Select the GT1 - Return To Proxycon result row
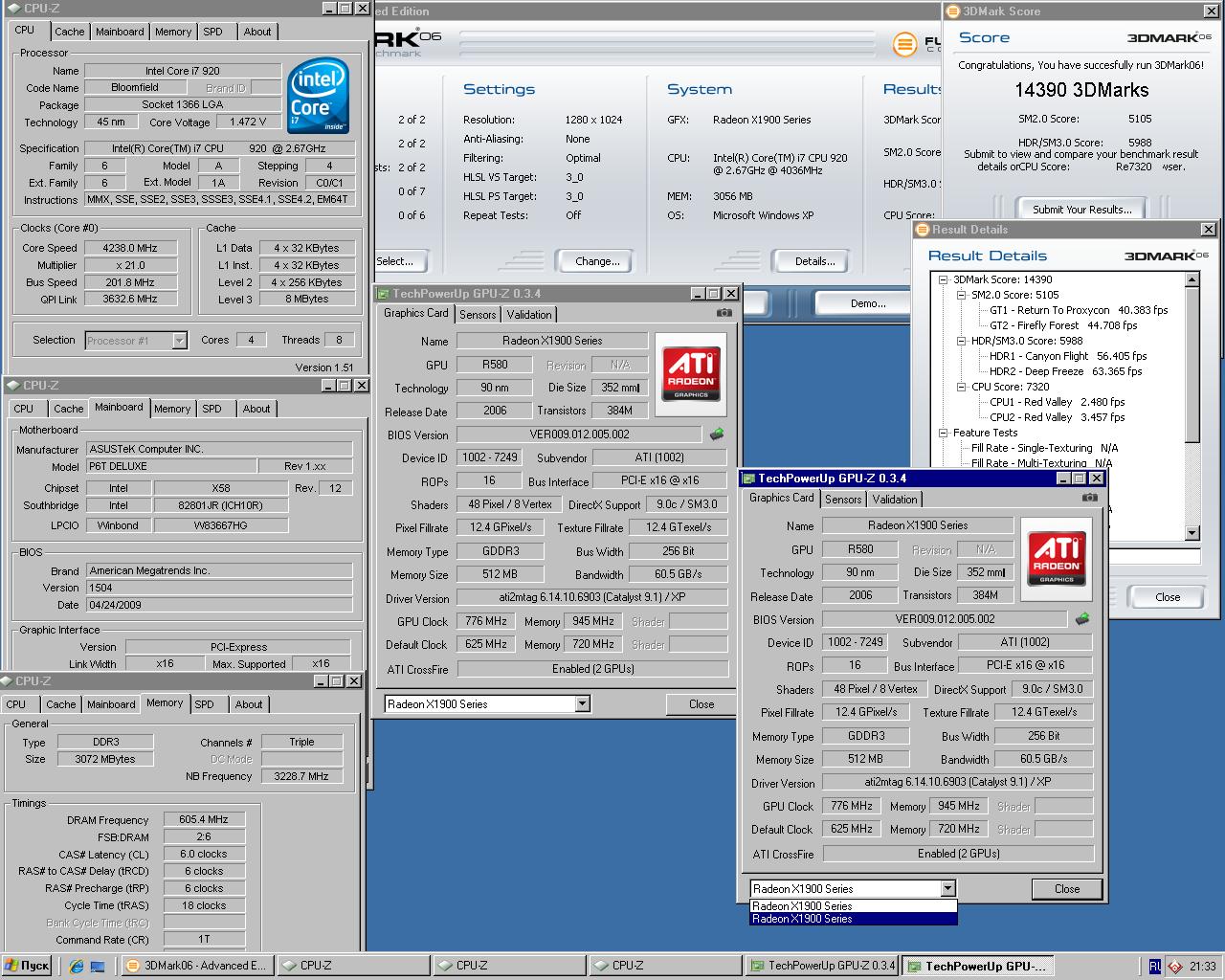The height and width of the screenshot is (980, 1225). pyautogui.click(x=1079, y=310)
